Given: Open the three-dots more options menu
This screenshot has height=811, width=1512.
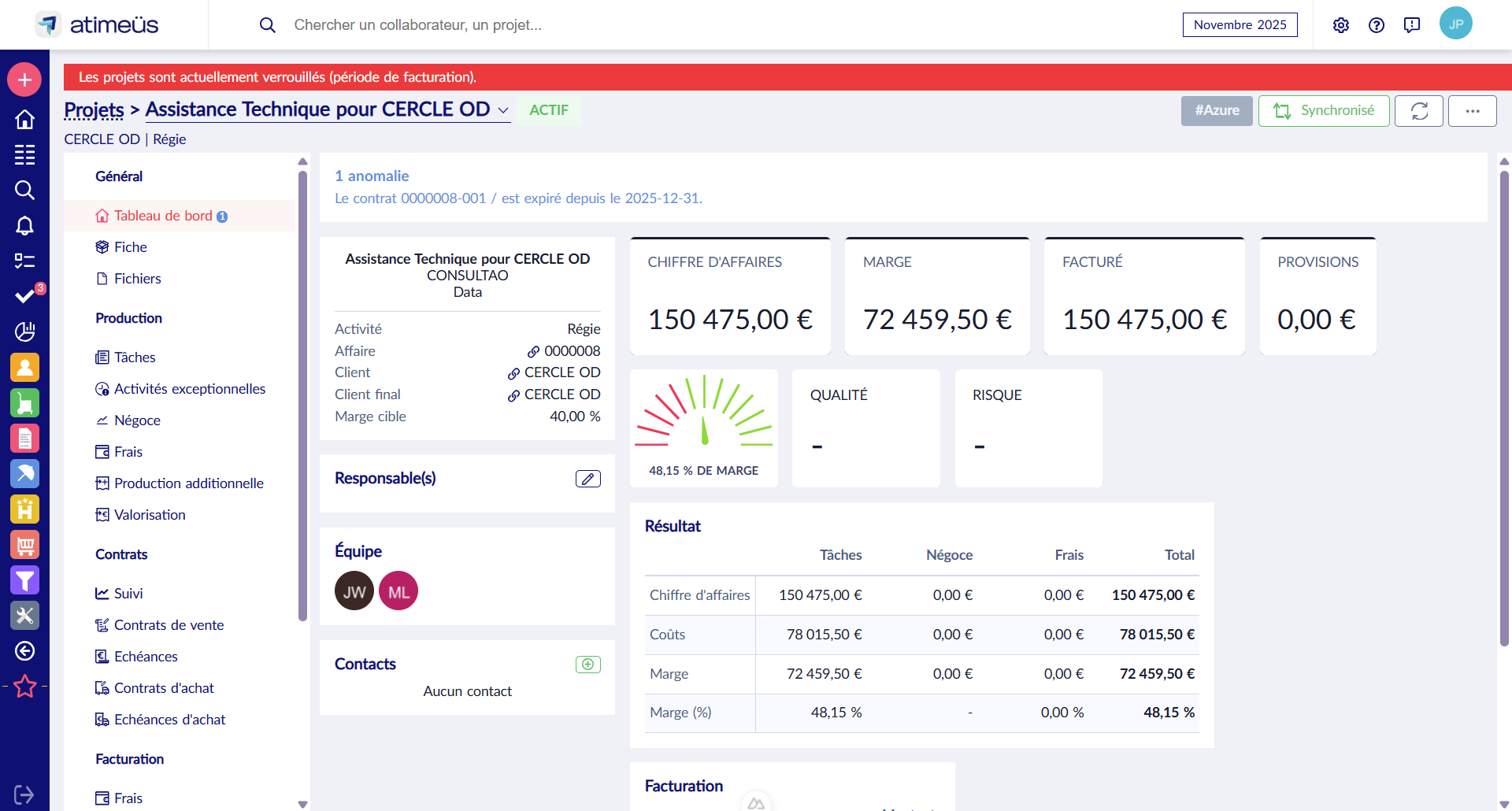Looking at the screenshot, I should coord(1472,111).
